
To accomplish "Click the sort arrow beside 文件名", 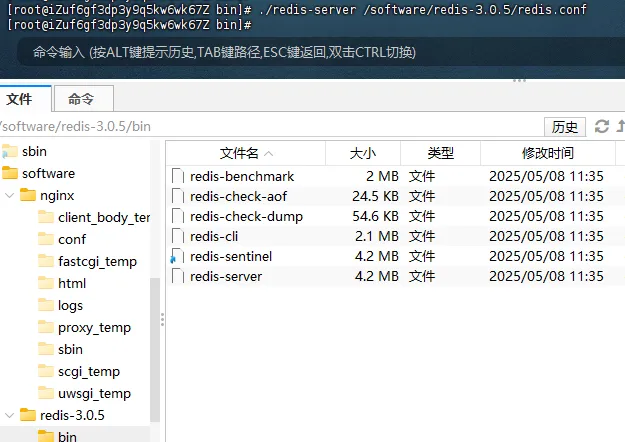I will 269,153.
